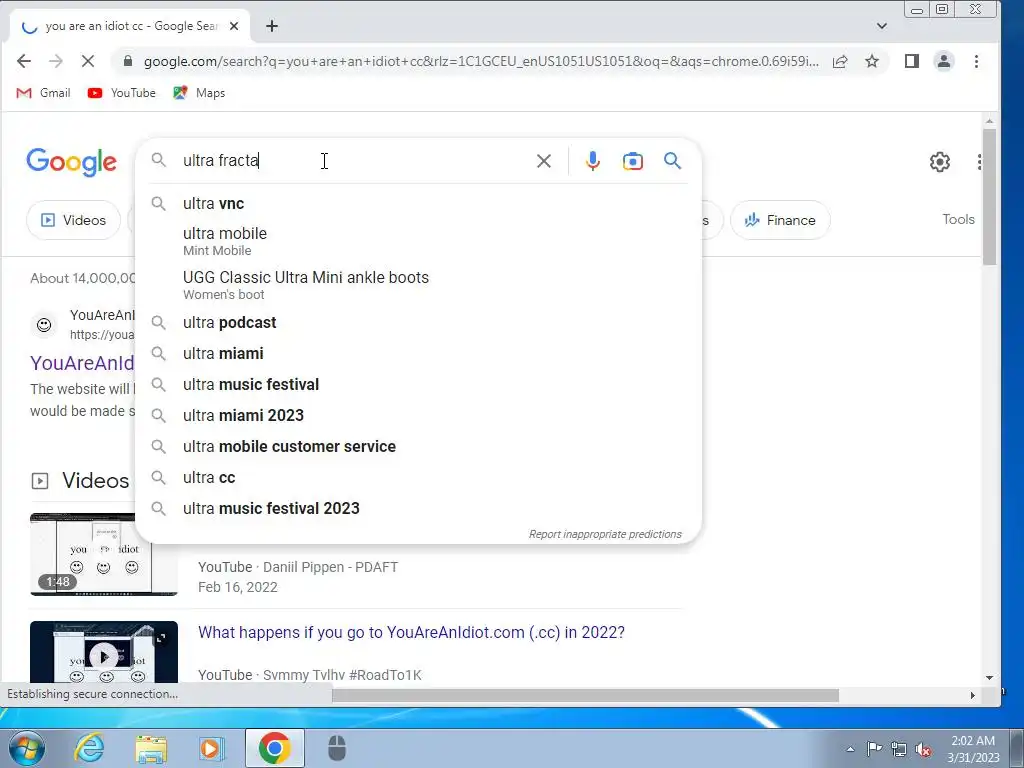Close the 'you are an idiot cc' tab
Image resolution: width=1024 pixels, height=768 pixels.
click(234, 26)
